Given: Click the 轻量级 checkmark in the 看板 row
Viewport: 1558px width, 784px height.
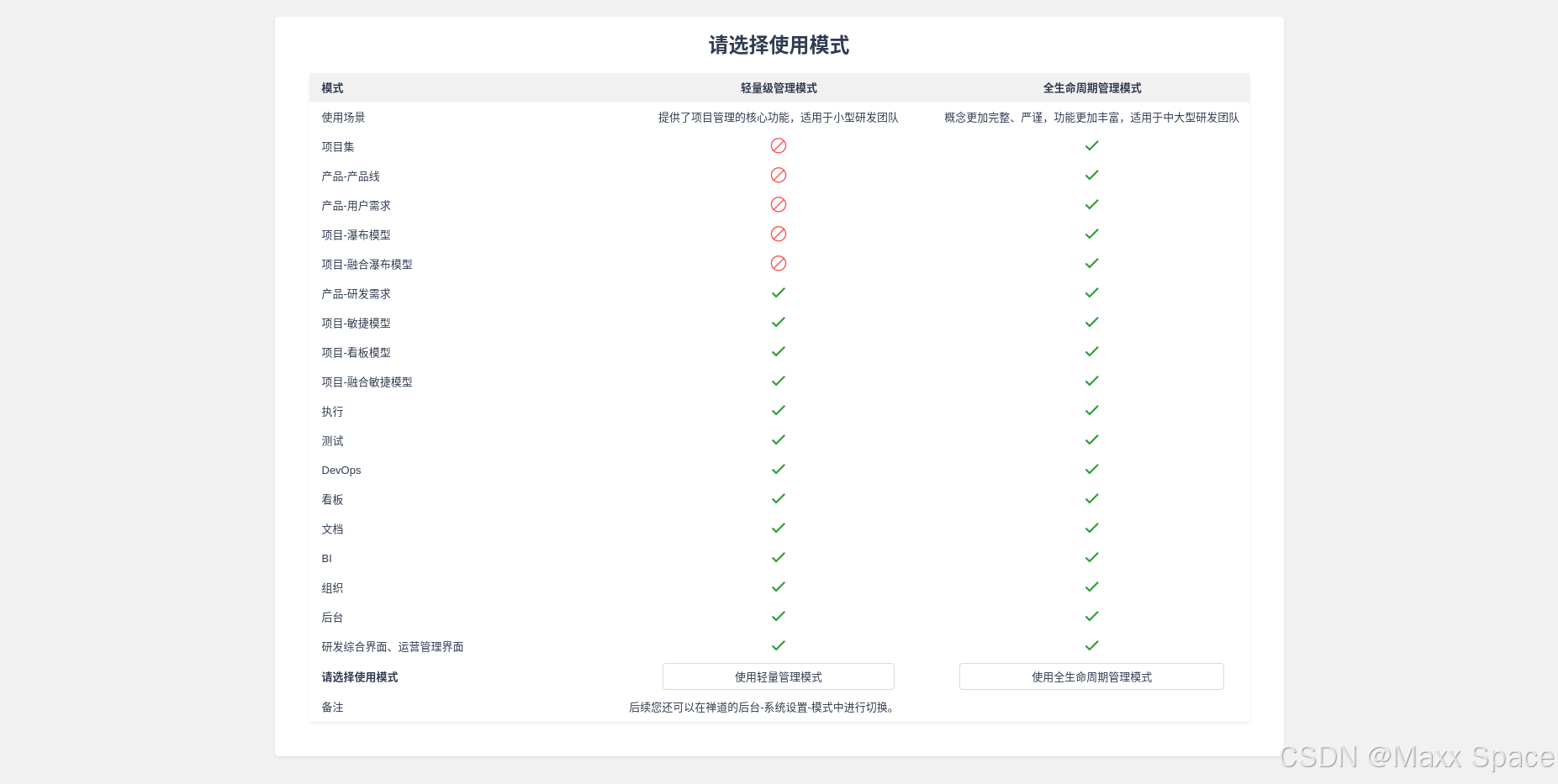Looking at the screenshot, I should (779, 498).
